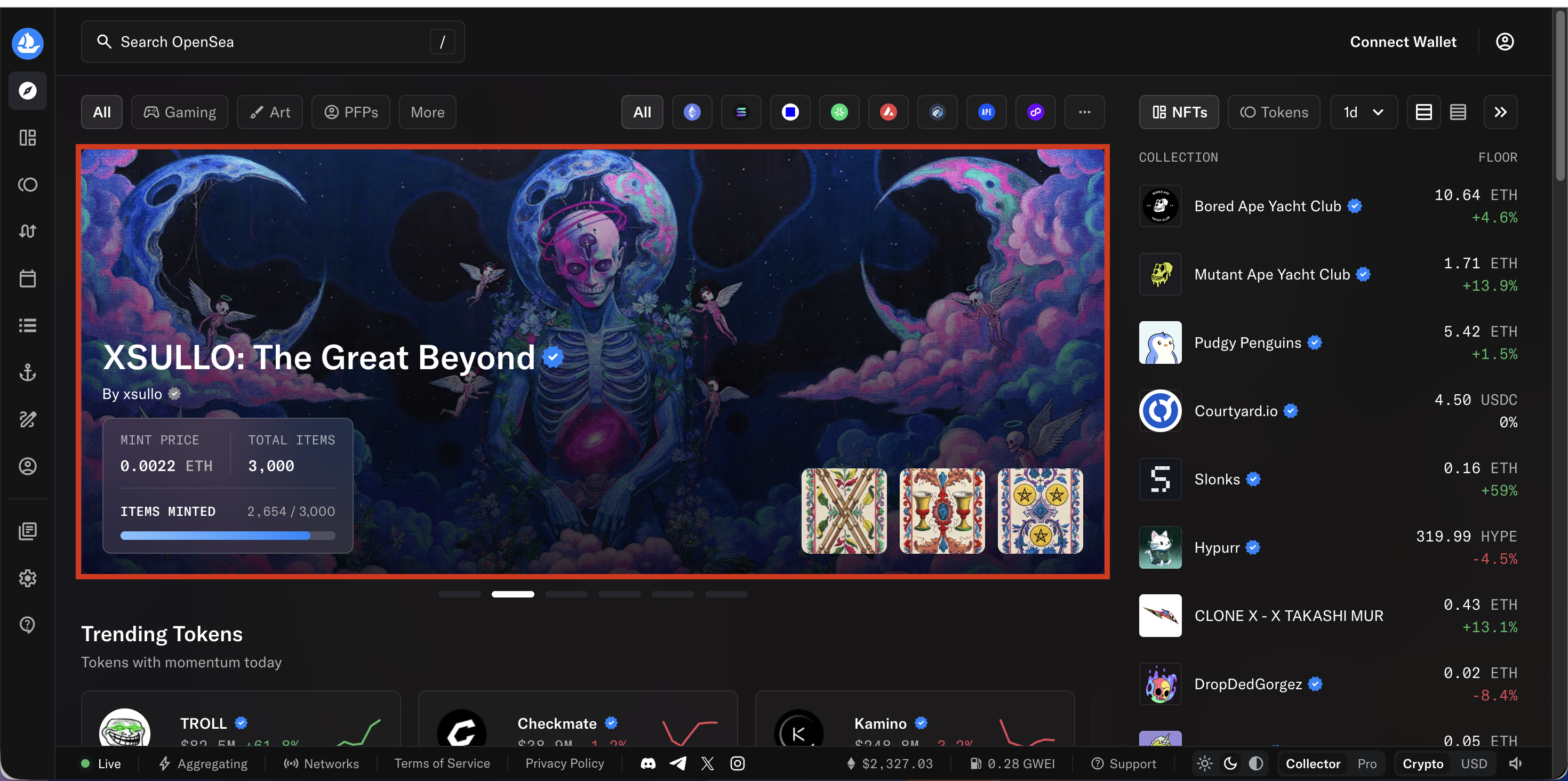Screen dimensions: 1568x781
Task: Go to the last carousel slide indicator
Action: click(x=726, y=594)
